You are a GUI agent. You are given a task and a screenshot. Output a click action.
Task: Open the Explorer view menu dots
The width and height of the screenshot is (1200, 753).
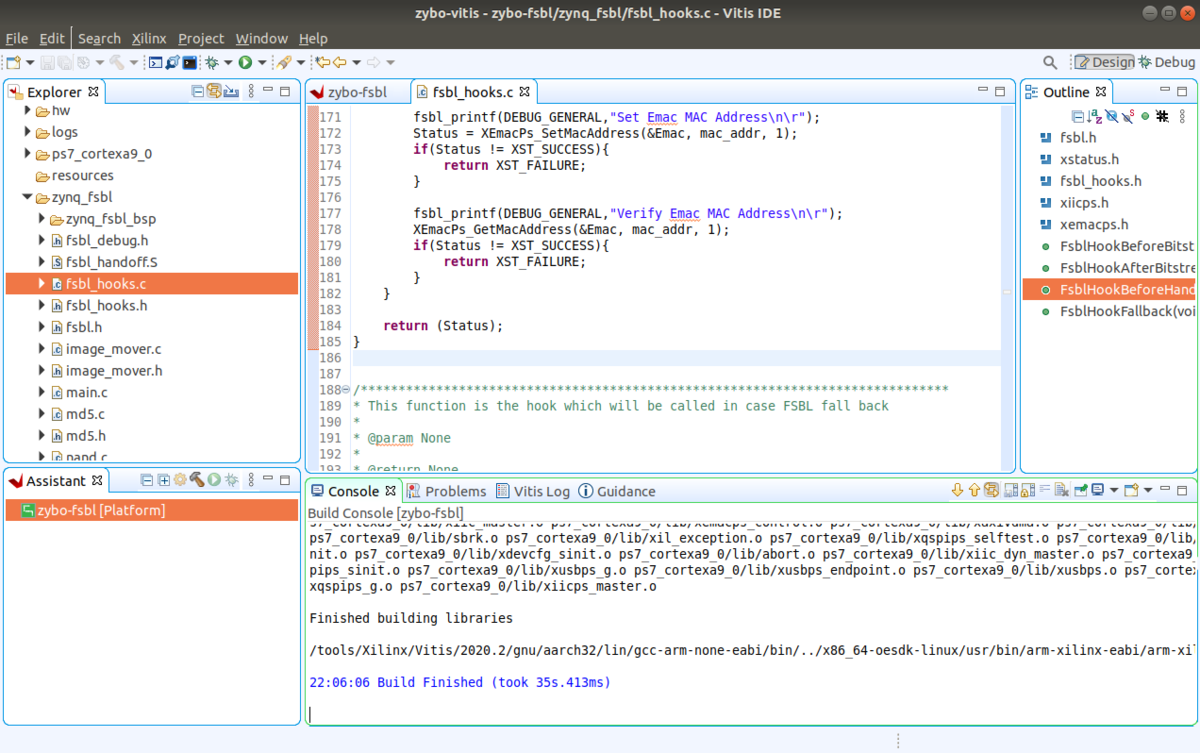click(x=251, y=91)
